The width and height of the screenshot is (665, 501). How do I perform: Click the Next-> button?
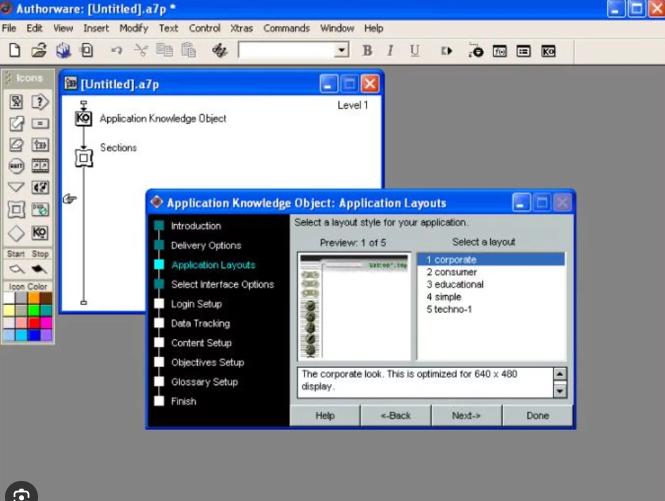point(467,415)
